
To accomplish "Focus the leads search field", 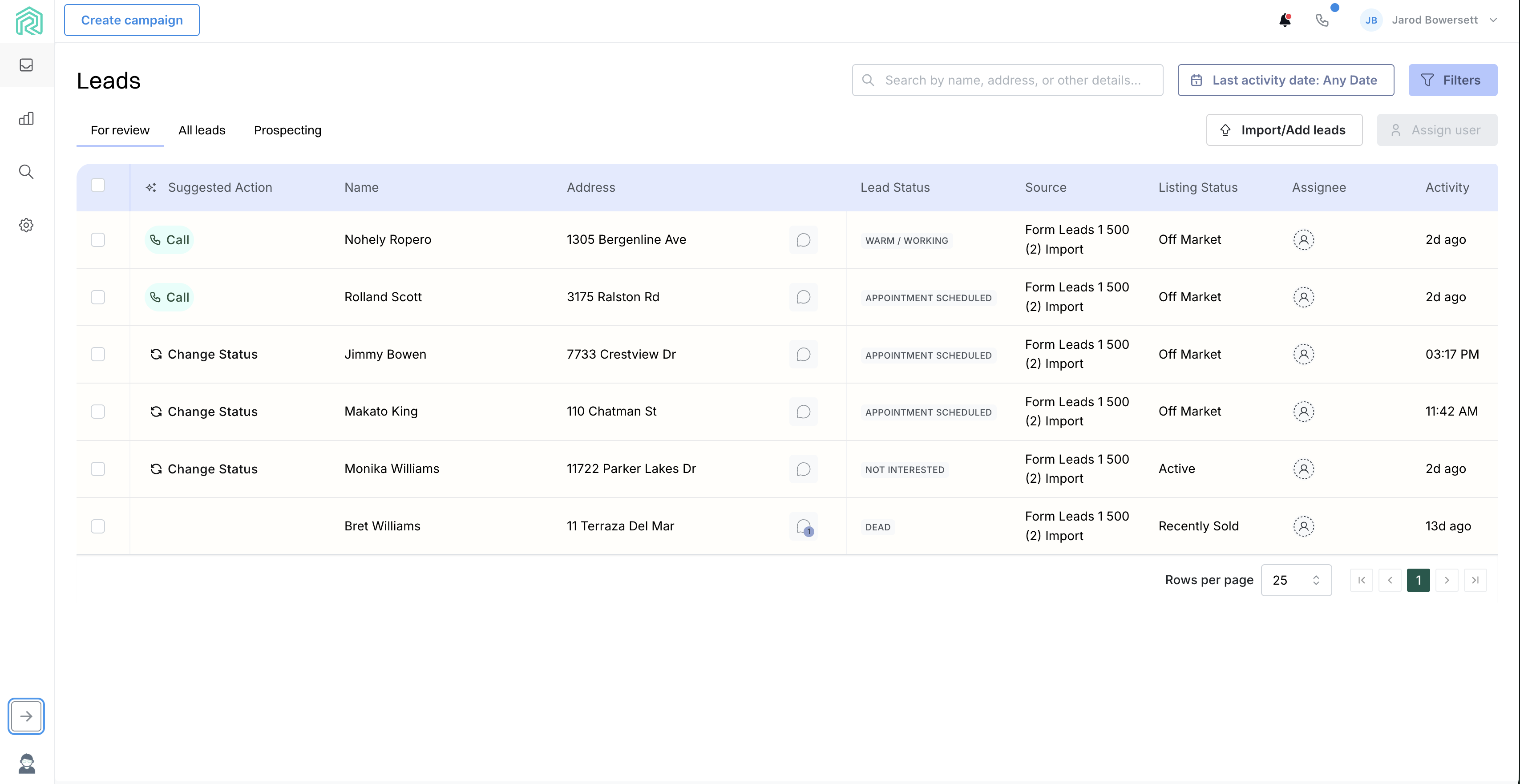I will click(x=1012, y=80).
